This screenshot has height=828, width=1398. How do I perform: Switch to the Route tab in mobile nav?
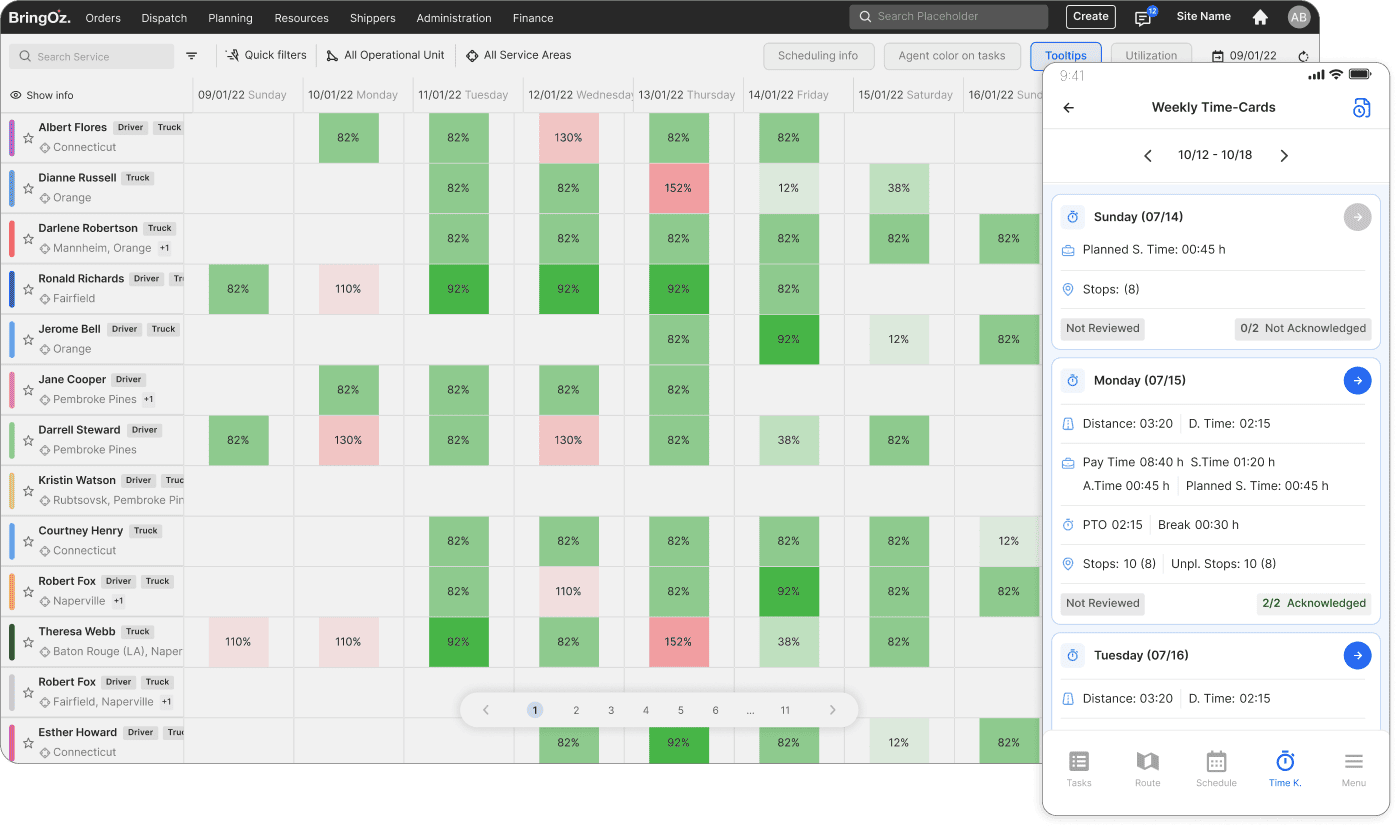[1148, 769]
